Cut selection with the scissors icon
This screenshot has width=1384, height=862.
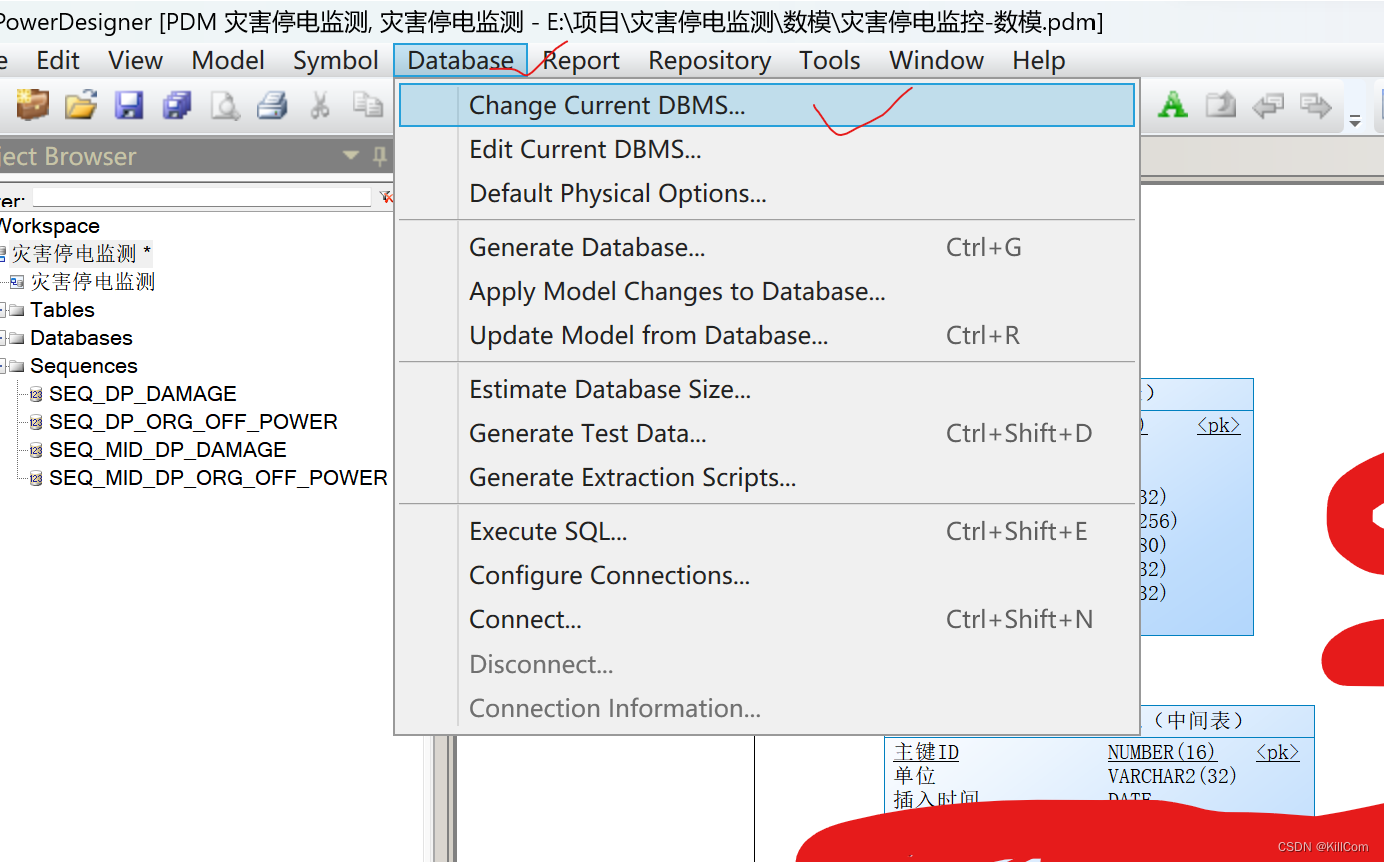click(319, 105)
